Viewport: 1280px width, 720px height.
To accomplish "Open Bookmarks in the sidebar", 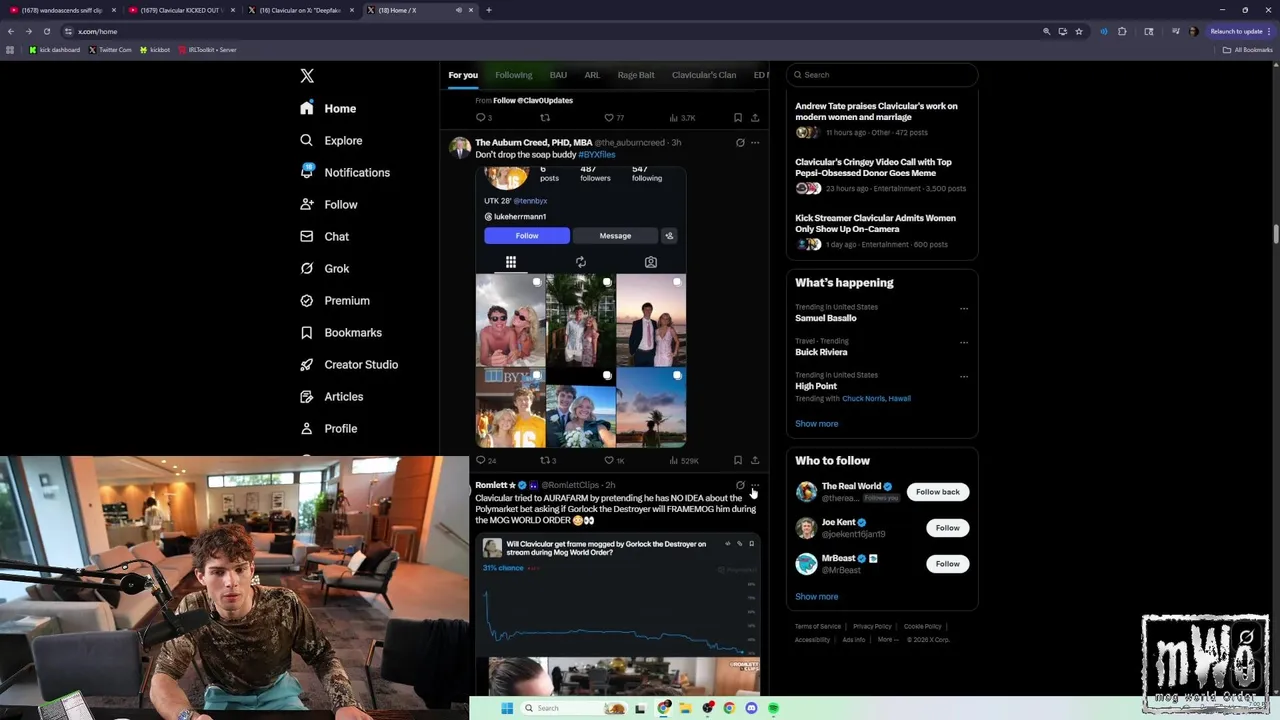I will (x=340, y=332).
